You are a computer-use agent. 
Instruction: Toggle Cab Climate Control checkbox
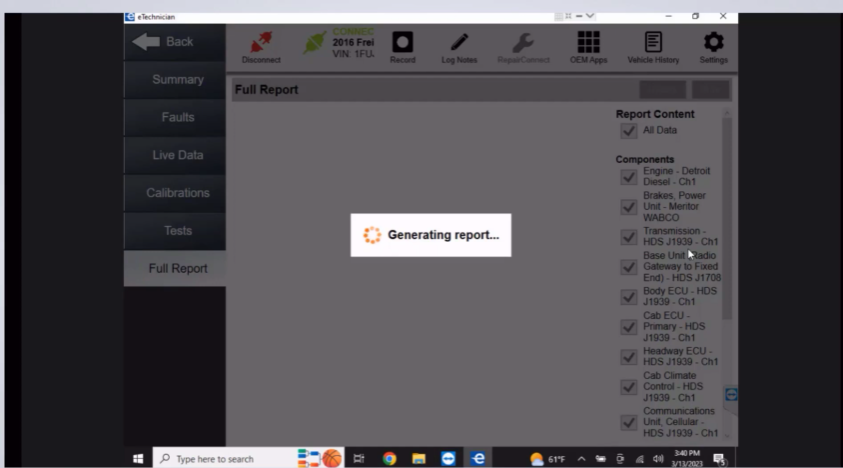click(628, 387)
